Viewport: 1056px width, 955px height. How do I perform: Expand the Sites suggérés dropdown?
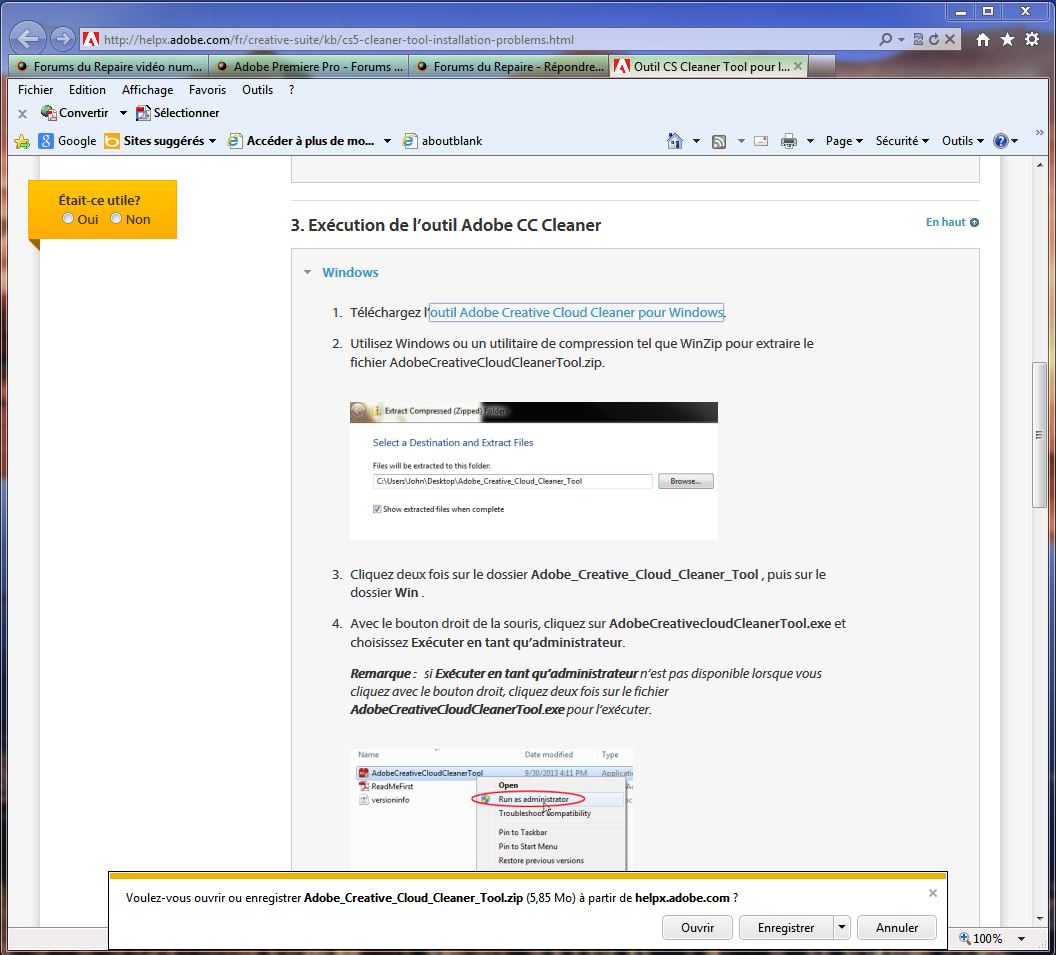tap(212, 141)
